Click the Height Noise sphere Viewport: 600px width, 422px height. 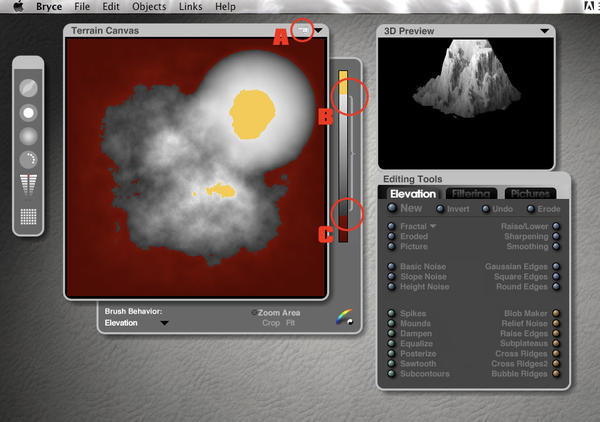(391, 286)
